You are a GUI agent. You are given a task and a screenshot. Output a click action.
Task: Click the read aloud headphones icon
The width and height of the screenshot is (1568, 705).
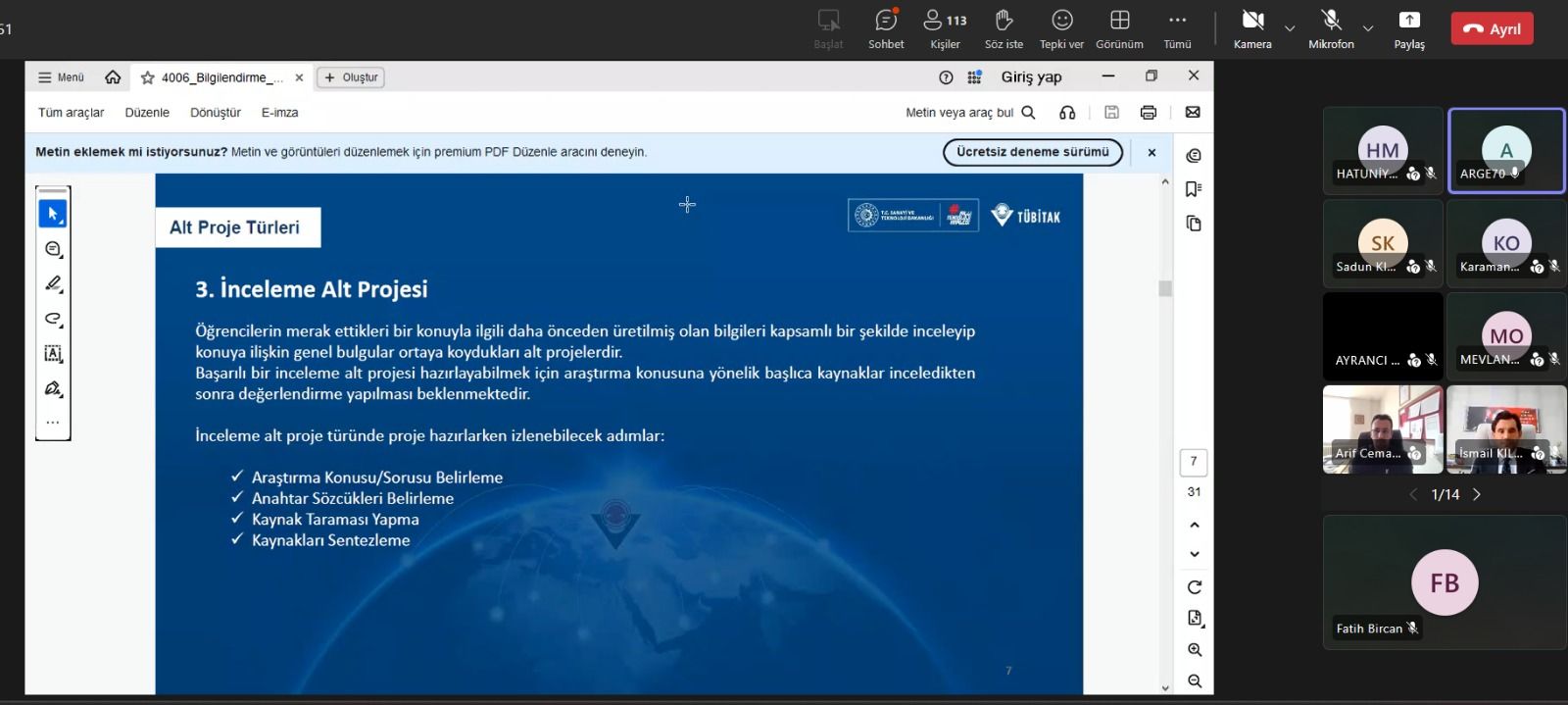[1067, 113]
